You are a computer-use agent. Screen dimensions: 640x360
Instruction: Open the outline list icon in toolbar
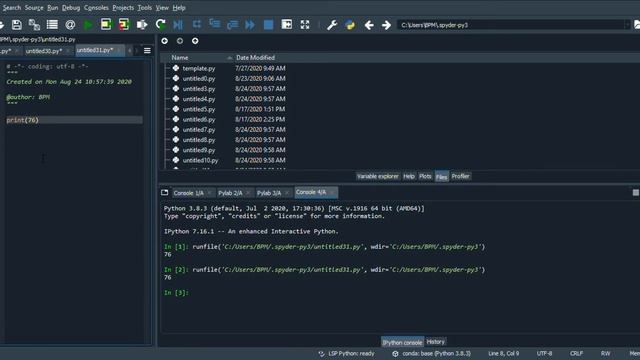point(52,25)
